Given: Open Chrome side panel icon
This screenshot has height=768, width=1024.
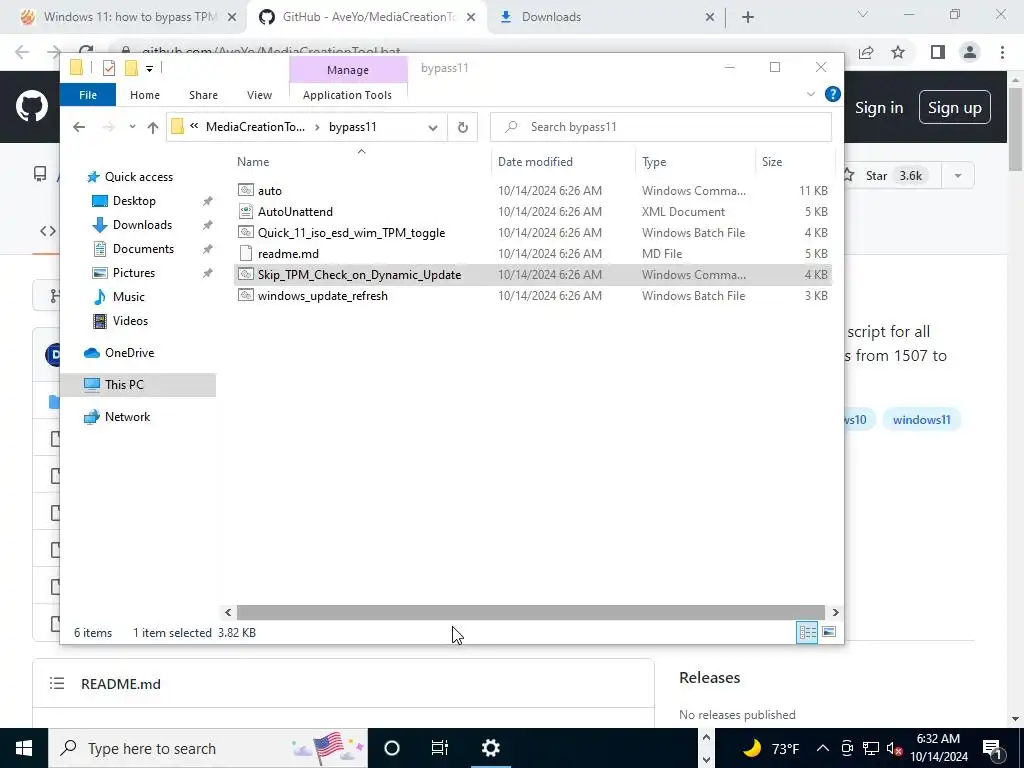Looking at the screenshot, I should click(x=937, y=52).
